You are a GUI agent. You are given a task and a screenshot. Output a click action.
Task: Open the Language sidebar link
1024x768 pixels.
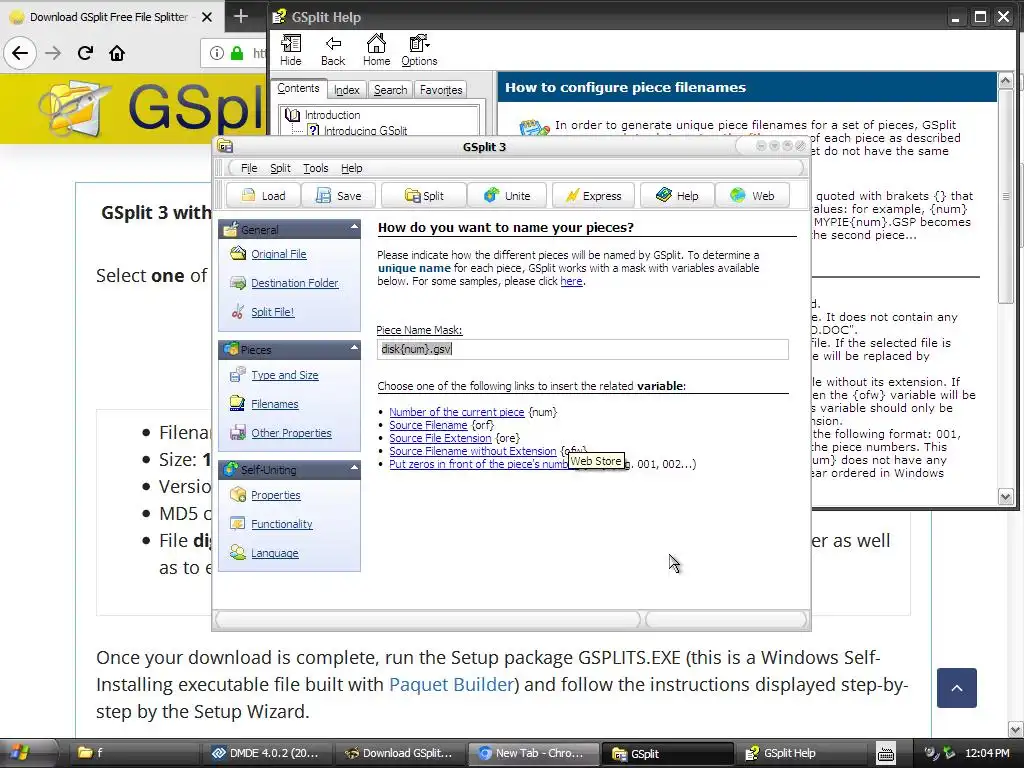point(274,552)
